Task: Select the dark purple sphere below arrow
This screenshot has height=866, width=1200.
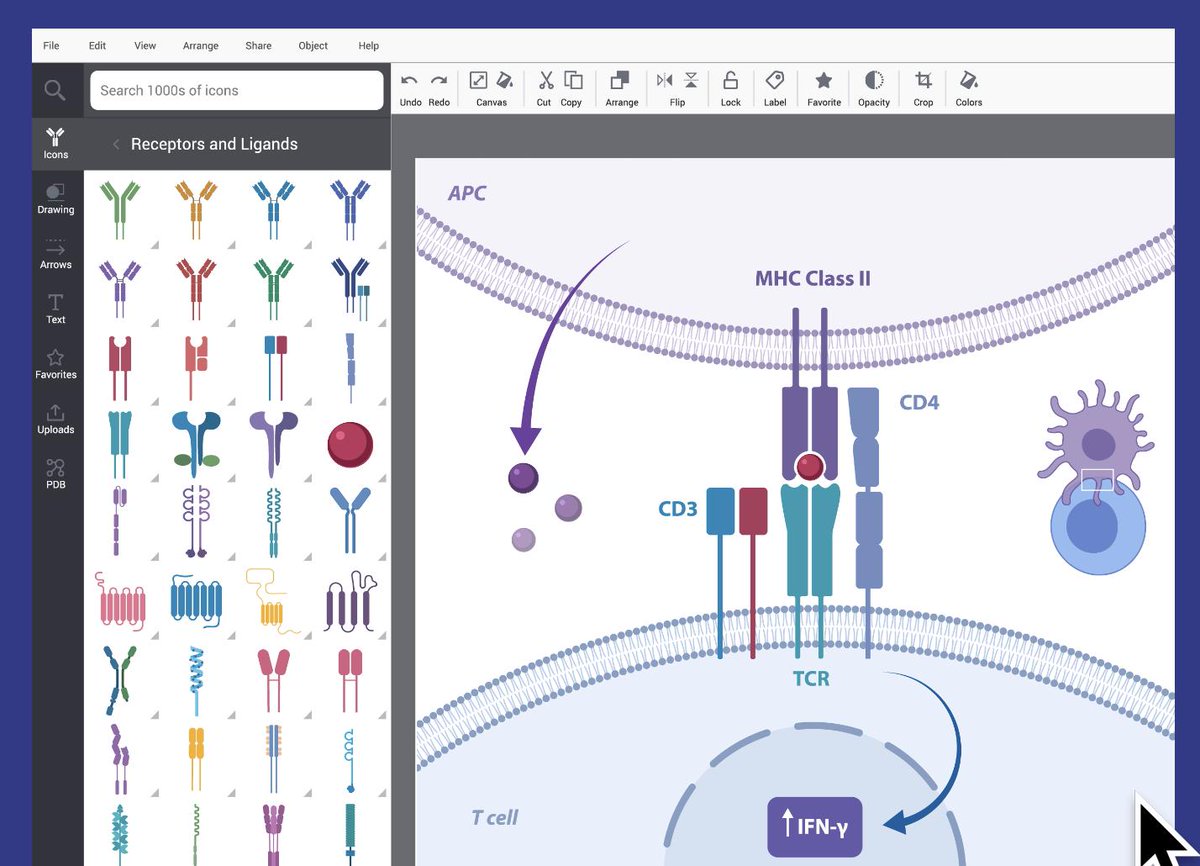Action: point(523,477)
